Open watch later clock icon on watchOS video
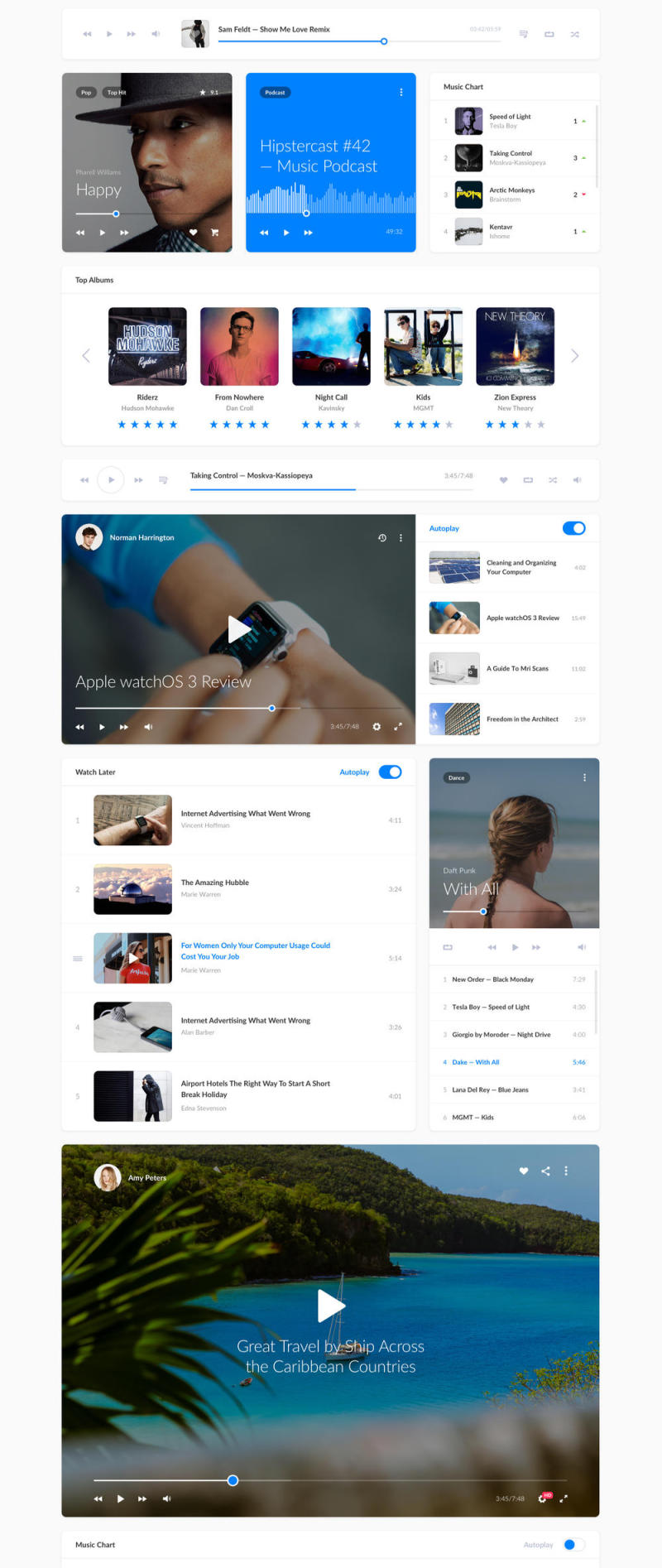 [x=382, y=538]
